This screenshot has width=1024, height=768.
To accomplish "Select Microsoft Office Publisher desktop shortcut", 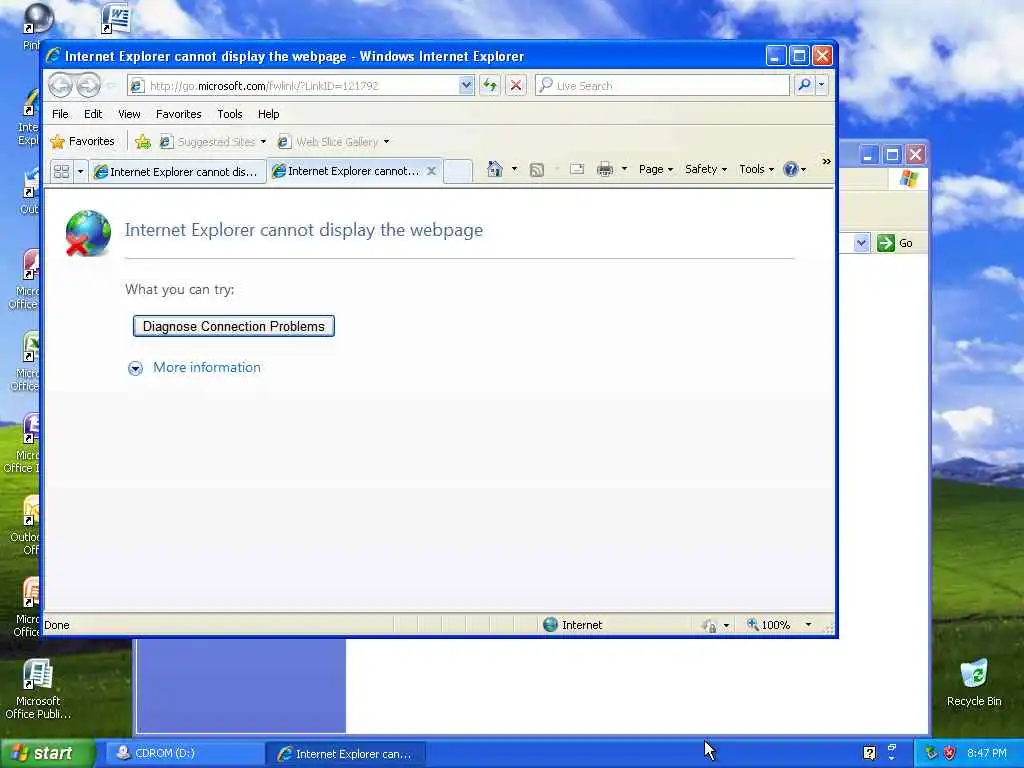I will tap(38, 690).
